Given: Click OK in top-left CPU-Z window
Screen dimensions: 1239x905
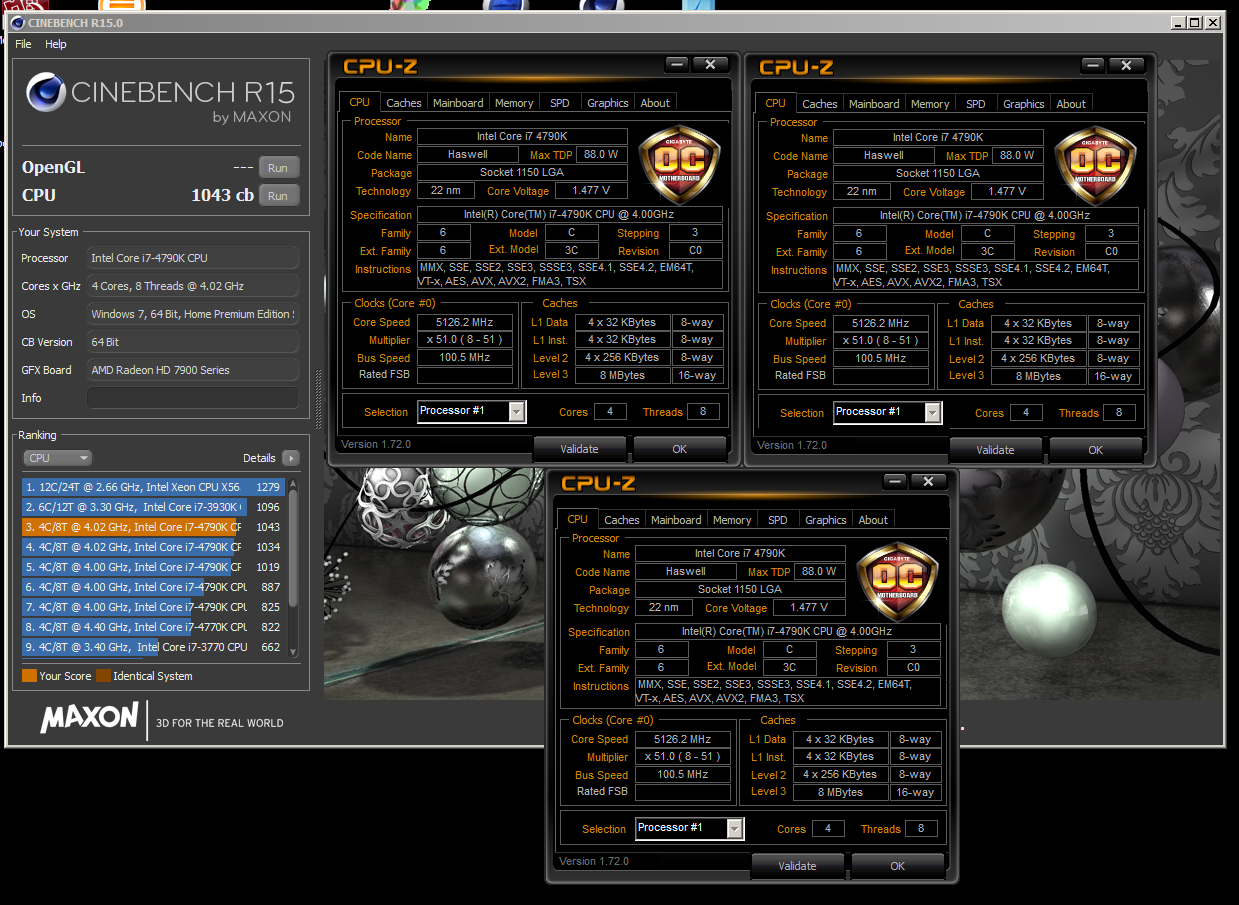Looking at the screenshot, I should coord(680,449).
